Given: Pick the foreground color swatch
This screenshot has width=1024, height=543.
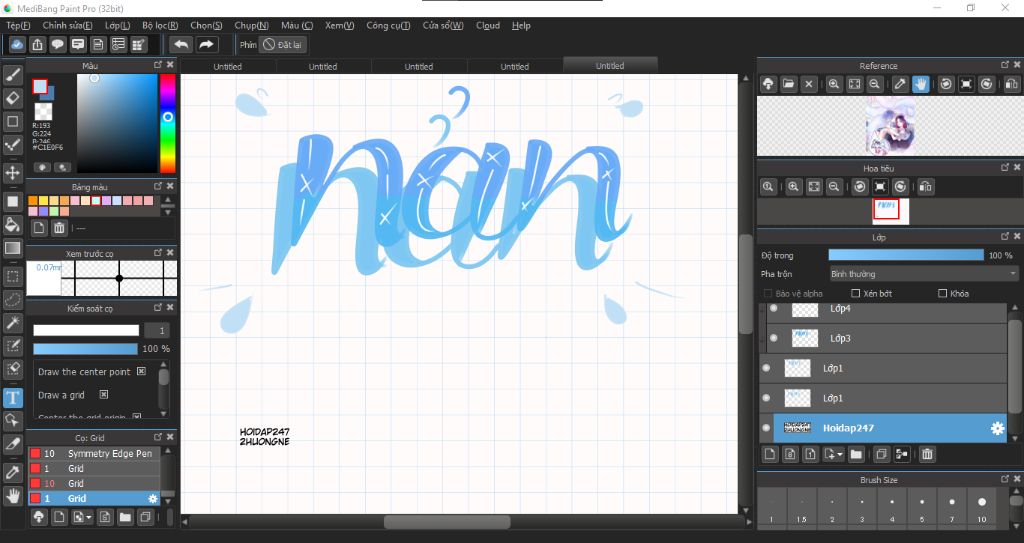Looking at the screenshot, I should click(40, 86).
